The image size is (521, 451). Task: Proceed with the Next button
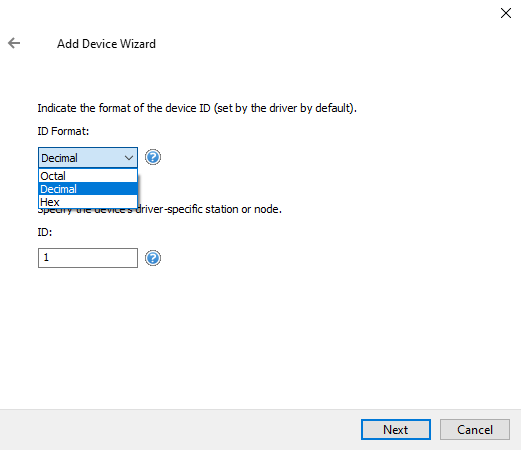396,429
